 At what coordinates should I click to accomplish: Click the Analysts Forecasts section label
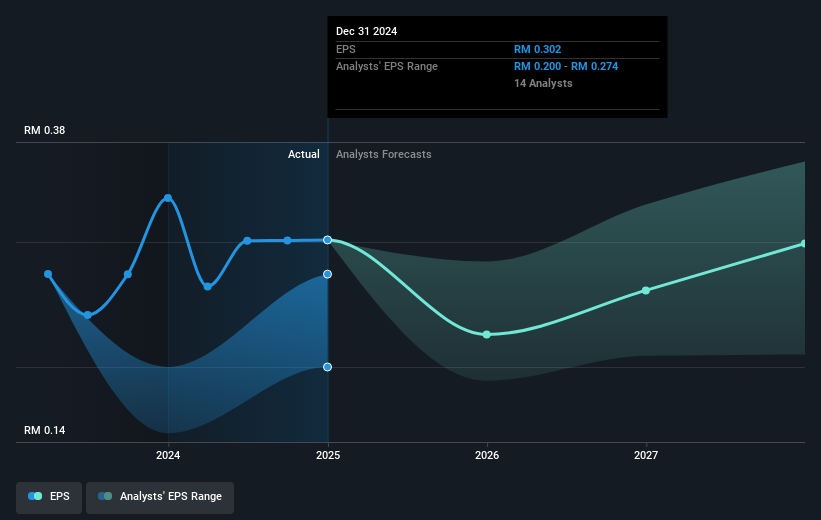coord(384,154)
